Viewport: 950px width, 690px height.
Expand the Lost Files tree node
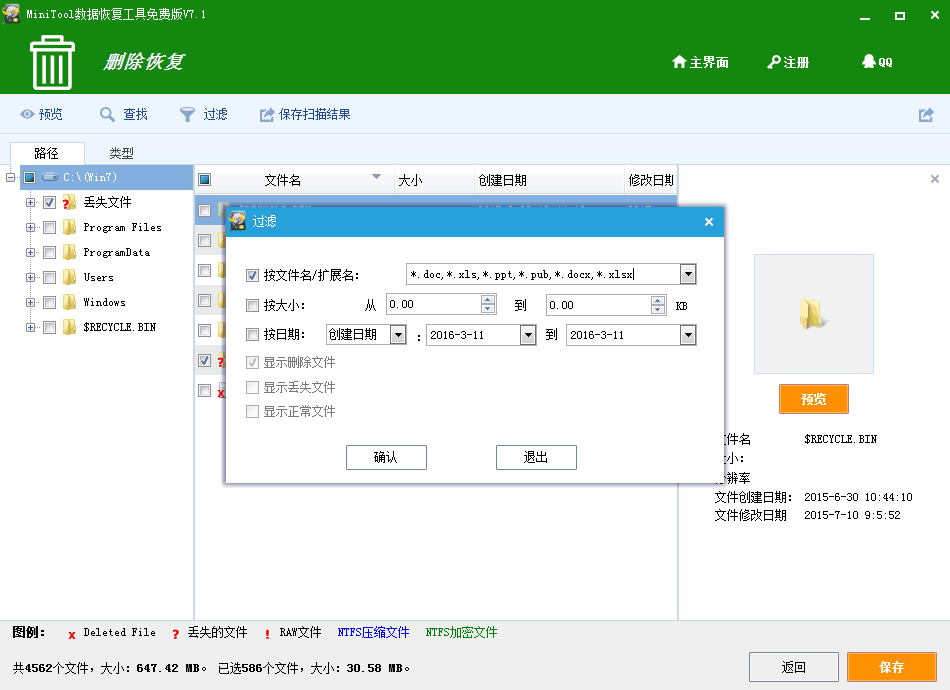point(30,202)
